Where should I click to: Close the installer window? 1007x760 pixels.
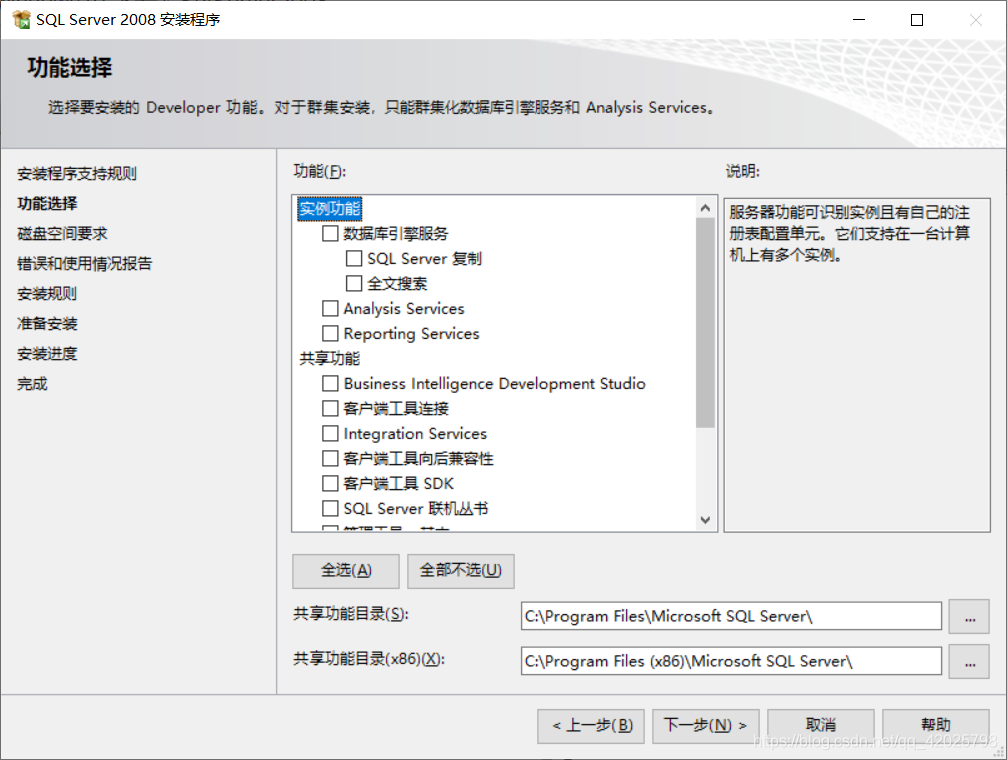[976, 20]
